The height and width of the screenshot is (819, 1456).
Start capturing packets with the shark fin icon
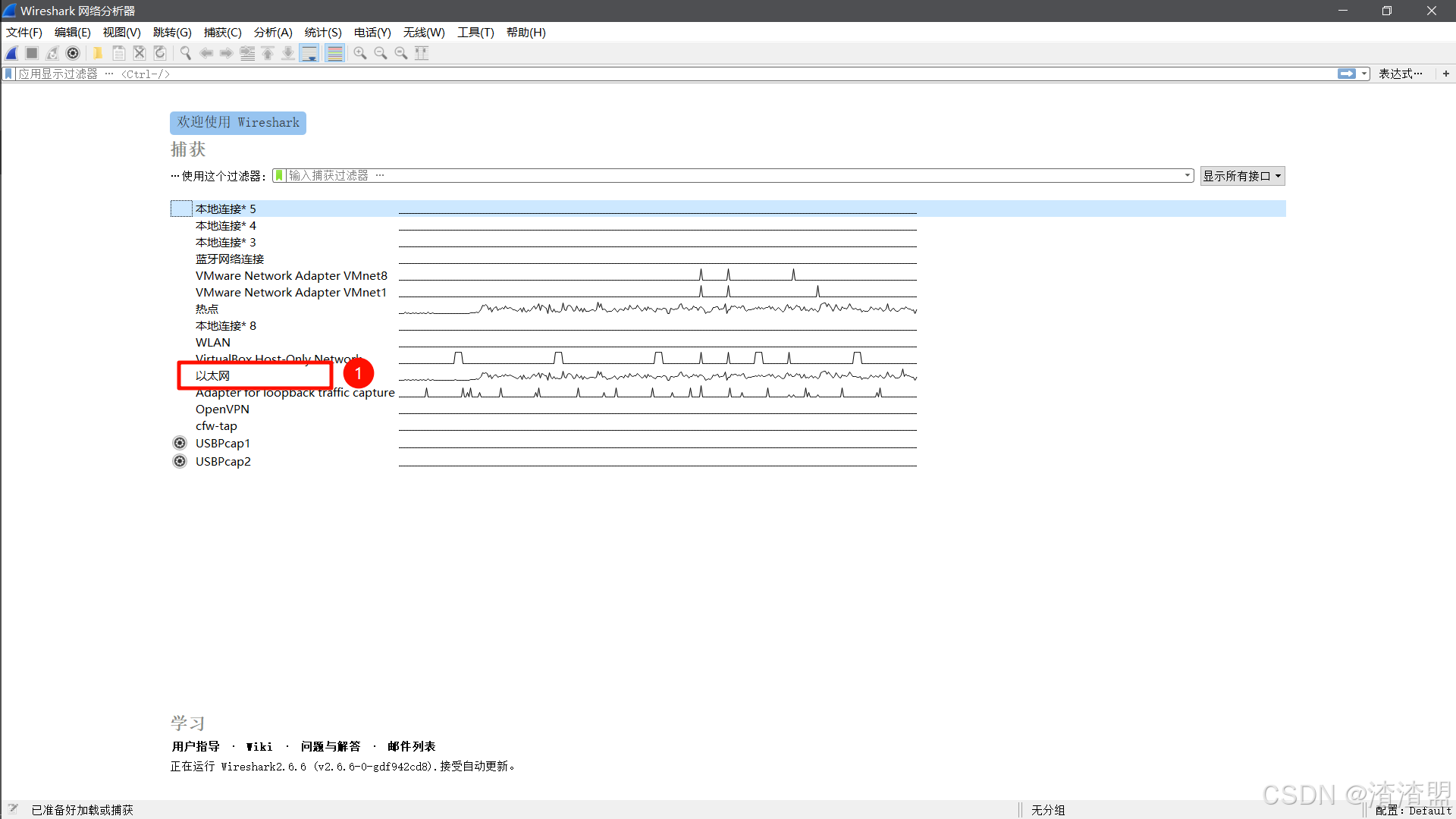pyautogui.click(x=12, y=53)
